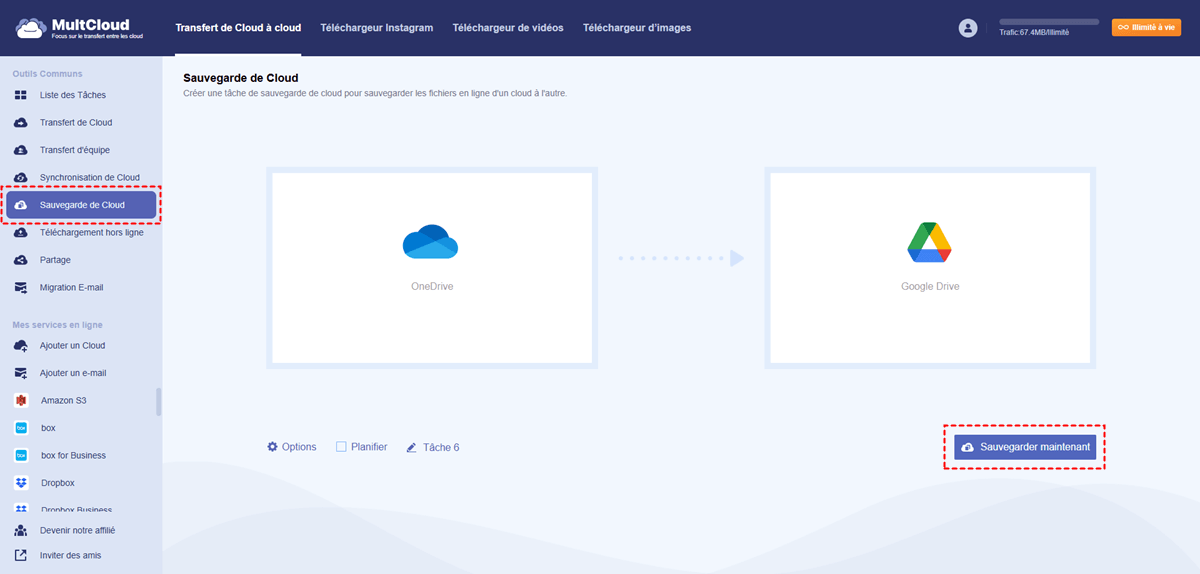Click Devenir notre affilié label

(x=78, y=530)
